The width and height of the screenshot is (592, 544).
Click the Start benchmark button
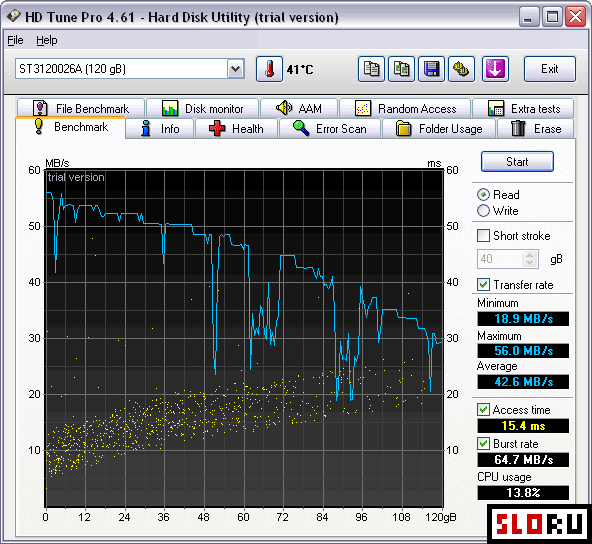(517, 162)
